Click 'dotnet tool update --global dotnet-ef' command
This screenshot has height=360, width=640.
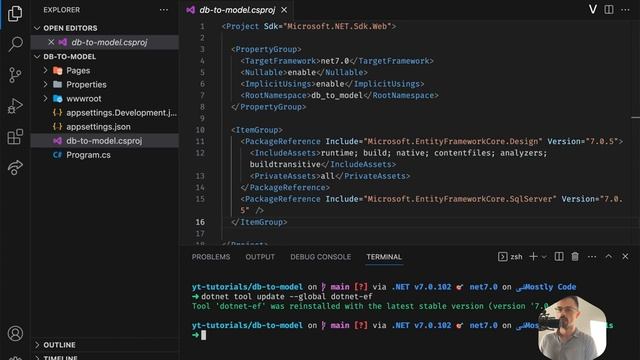(x=287, y=296)
